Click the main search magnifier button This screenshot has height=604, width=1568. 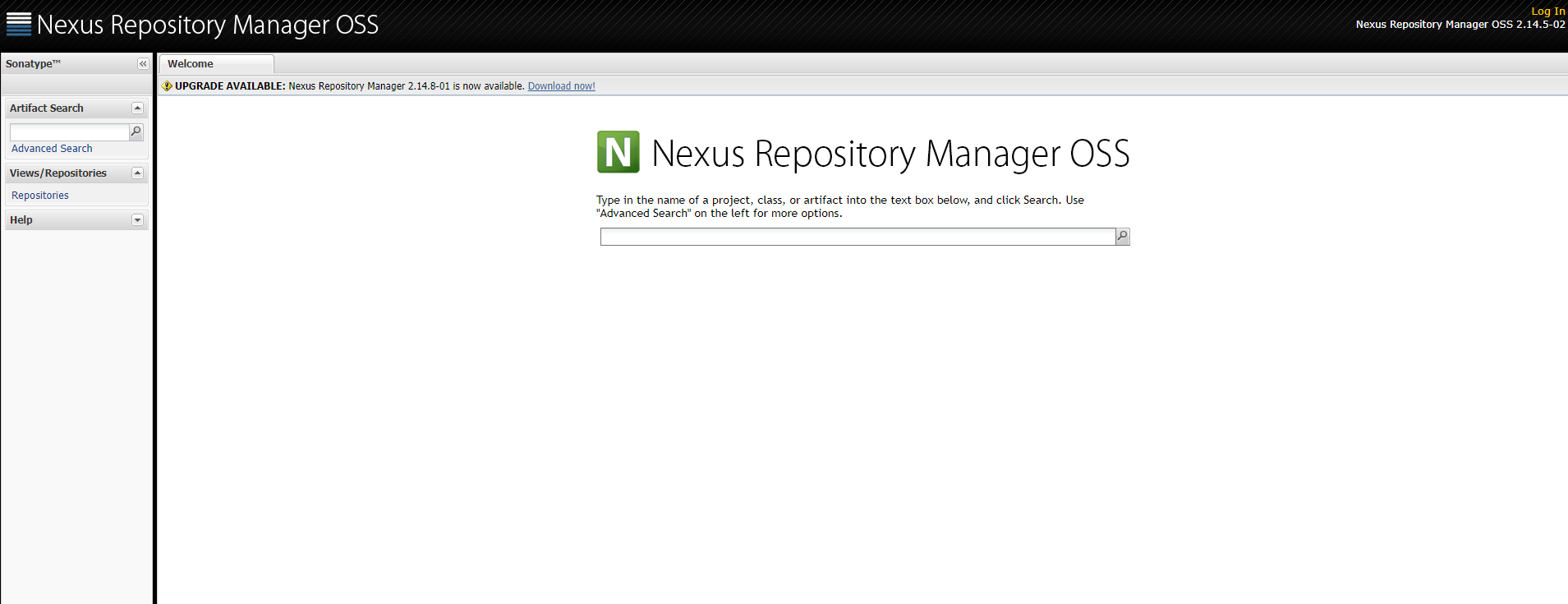[1123, 237]
